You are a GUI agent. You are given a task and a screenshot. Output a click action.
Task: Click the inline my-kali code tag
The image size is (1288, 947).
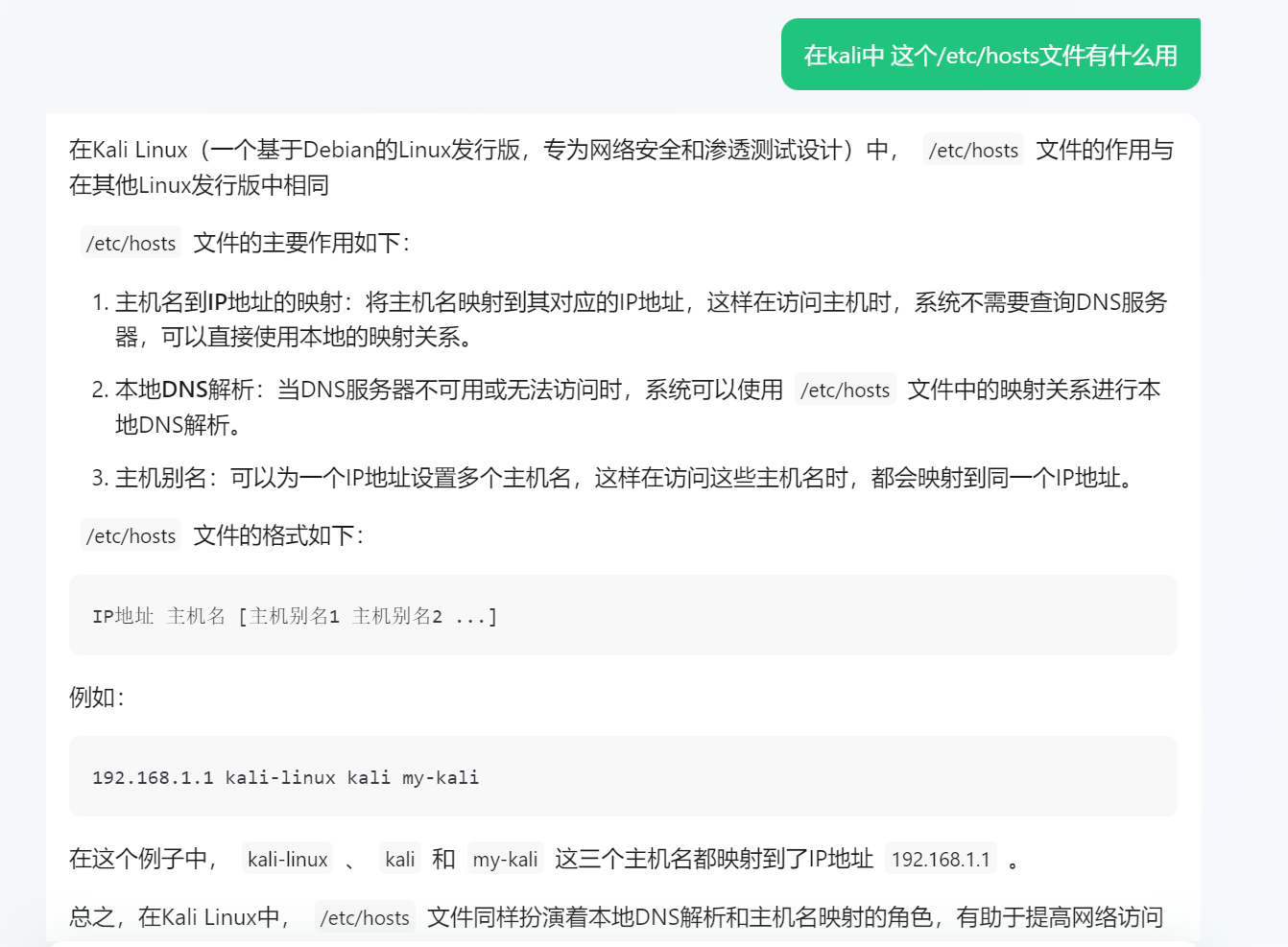(505, 859)
